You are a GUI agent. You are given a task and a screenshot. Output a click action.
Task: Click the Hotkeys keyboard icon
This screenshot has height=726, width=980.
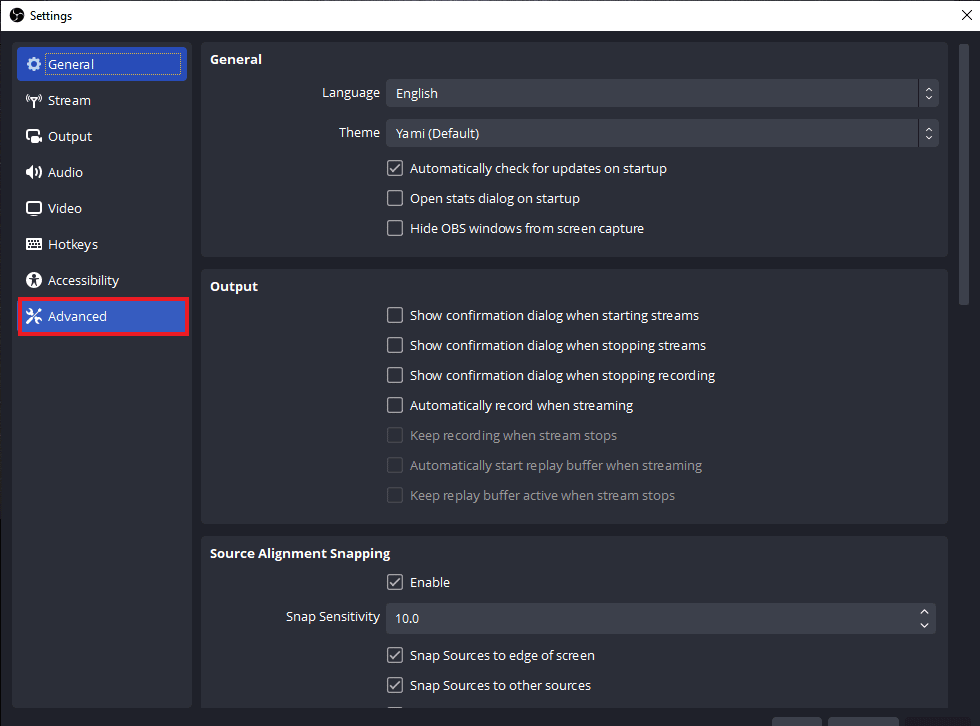[31, 244]
